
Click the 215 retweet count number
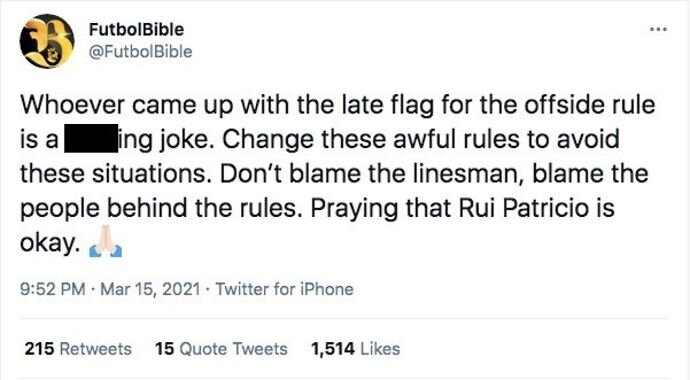40,349
